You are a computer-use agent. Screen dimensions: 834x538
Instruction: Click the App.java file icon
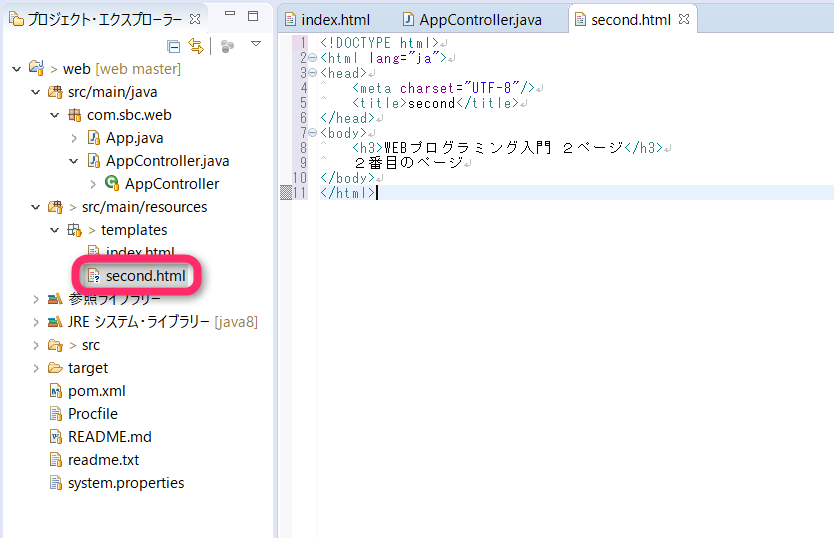point(94,138)
